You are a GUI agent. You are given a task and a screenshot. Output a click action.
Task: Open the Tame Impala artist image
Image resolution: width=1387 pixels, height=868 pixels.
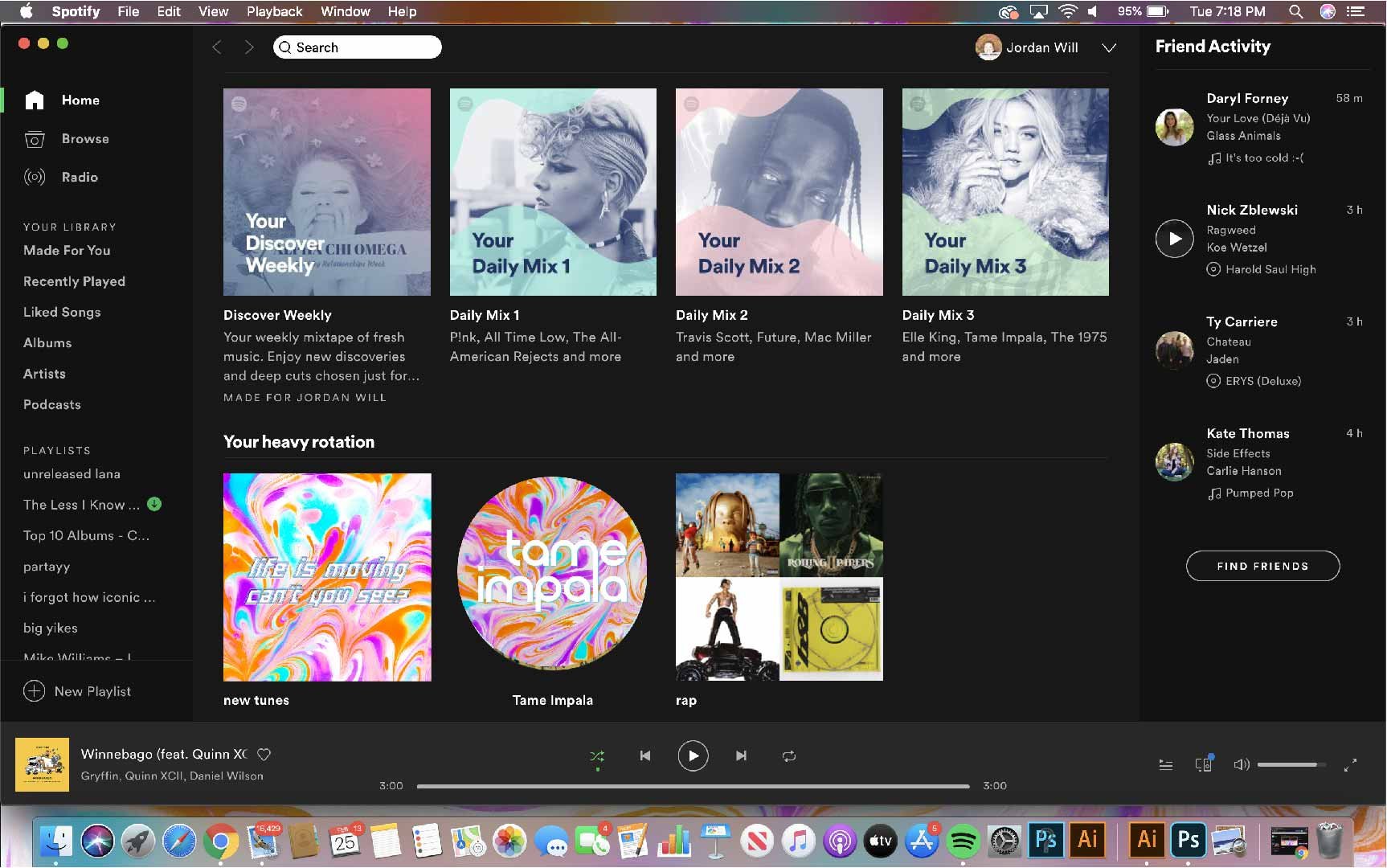click(552, 572)
